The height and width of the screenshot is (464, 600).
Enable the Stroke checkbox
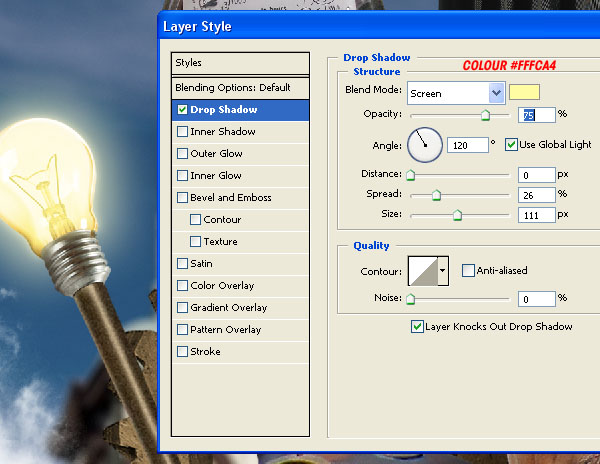coord(183,352)
